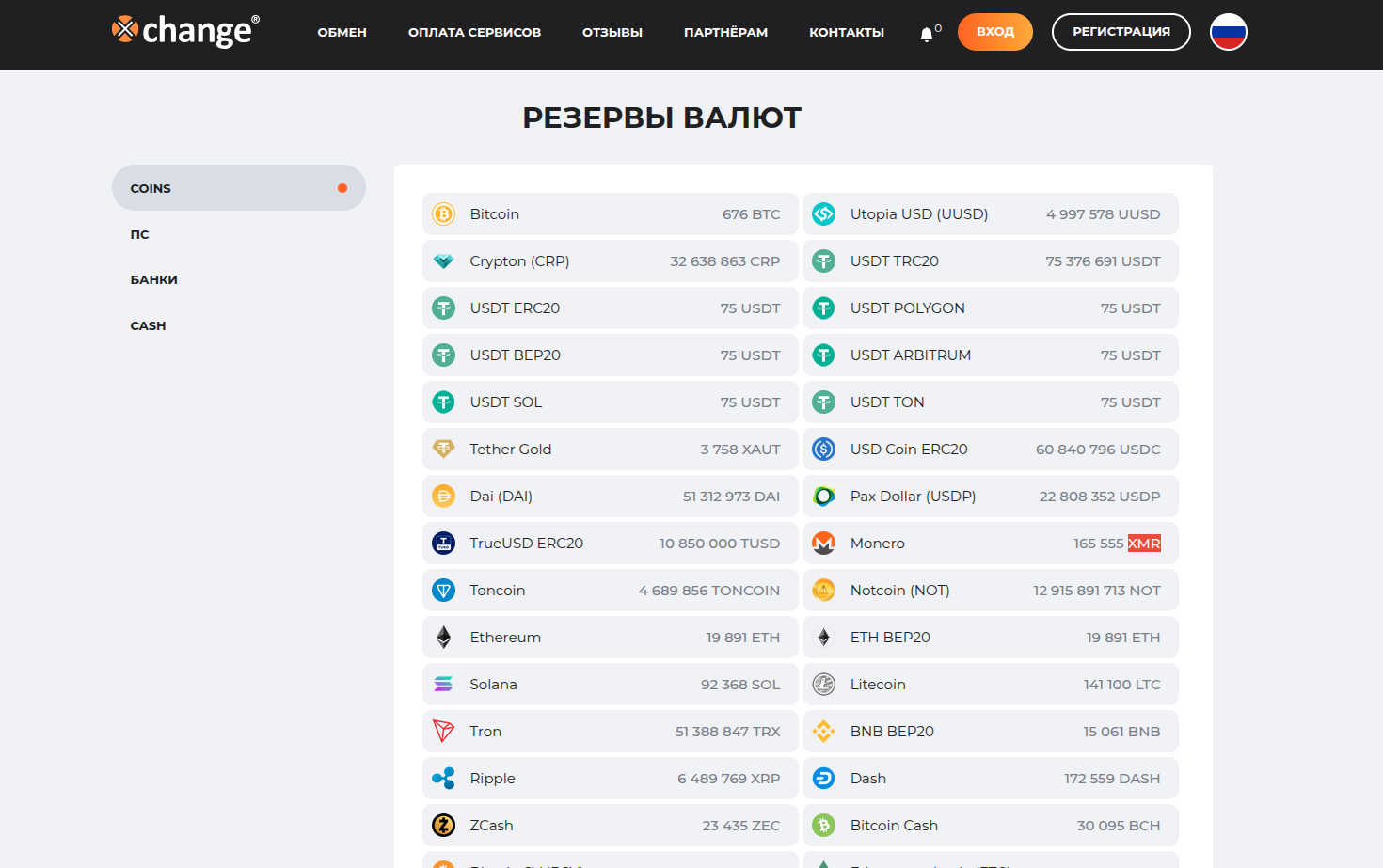Click the USDT TON icon
The width and height of the screenshot is (1383, 868).
click(824, 402)
